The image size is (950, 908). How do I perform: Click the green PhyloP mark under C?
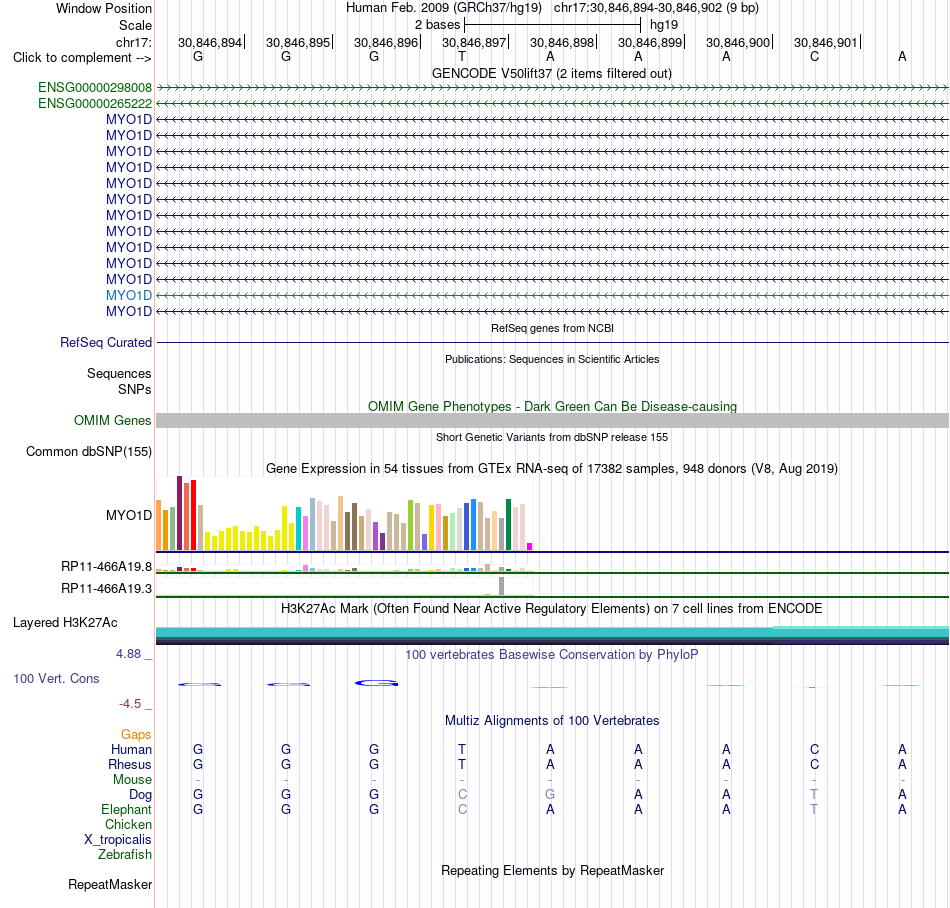tap(812, 688)
